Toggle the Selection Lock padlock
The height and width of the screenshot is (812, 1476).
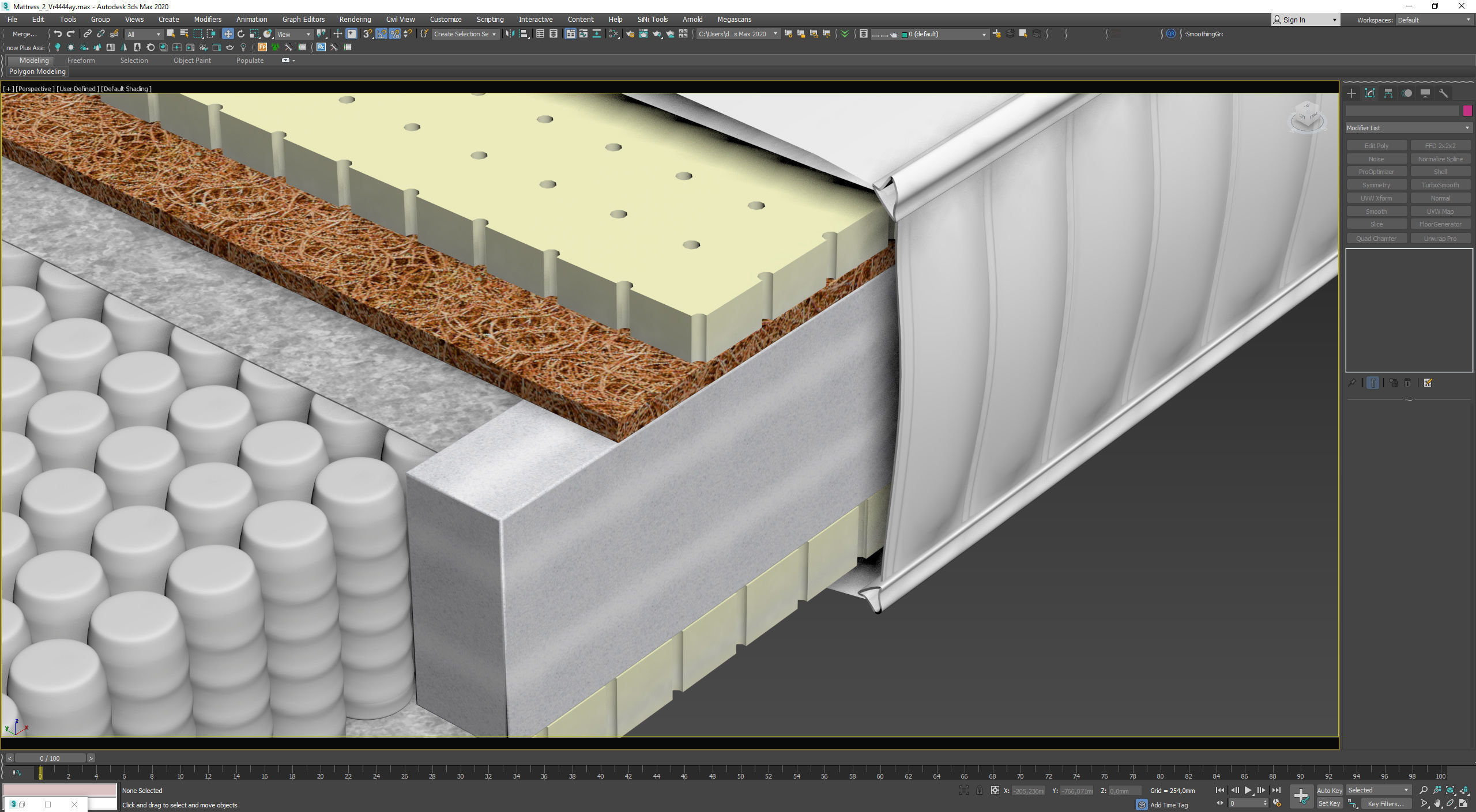tap(979, 791)
